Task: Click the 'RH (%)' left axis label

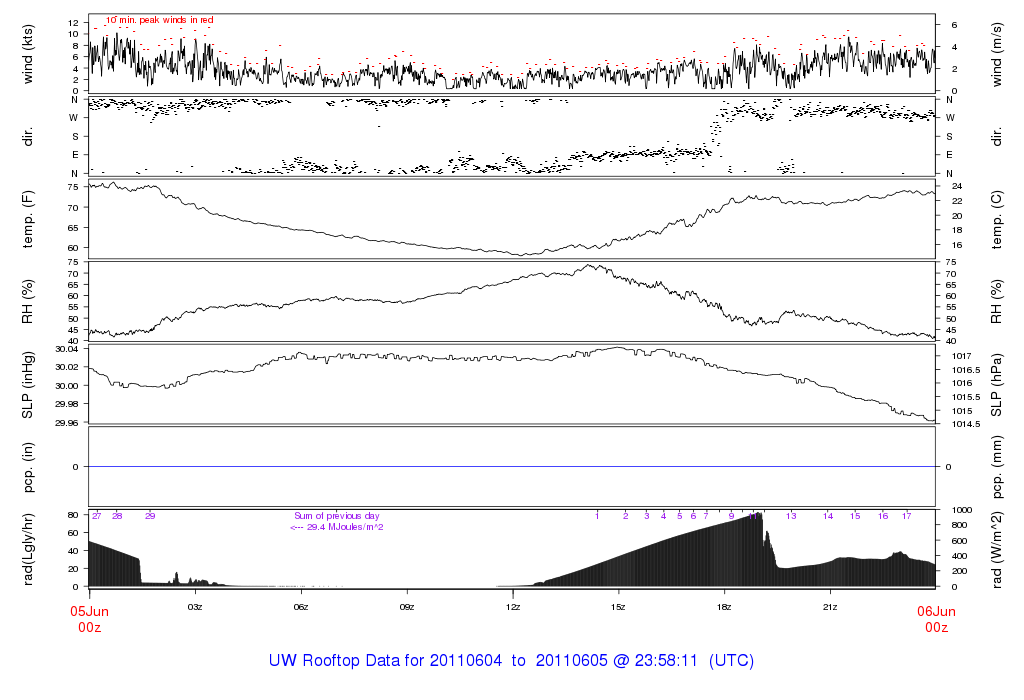Action: coord(28,301)
